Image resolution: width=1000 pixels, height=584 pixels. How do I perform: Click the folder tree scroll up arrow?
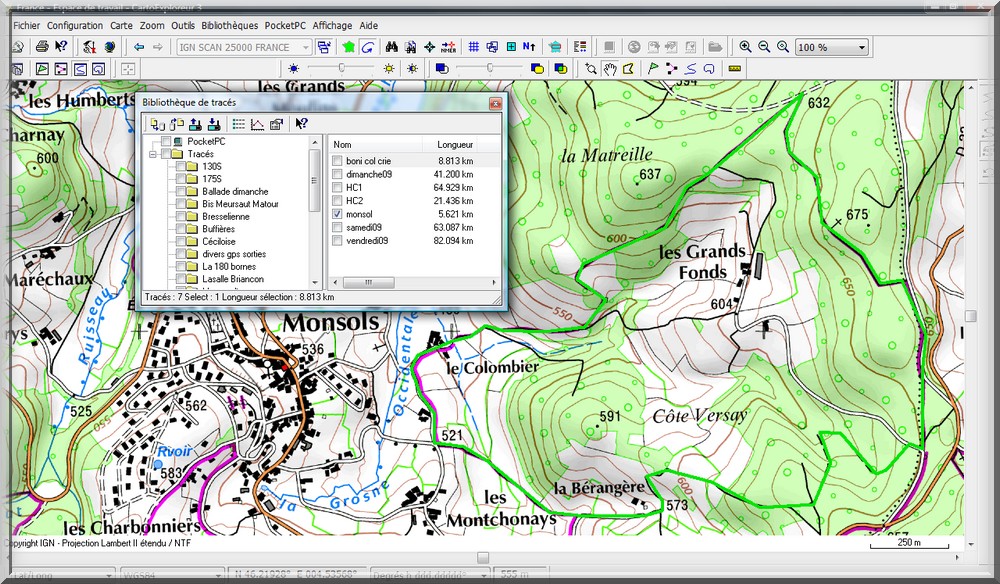pos(314,141)
